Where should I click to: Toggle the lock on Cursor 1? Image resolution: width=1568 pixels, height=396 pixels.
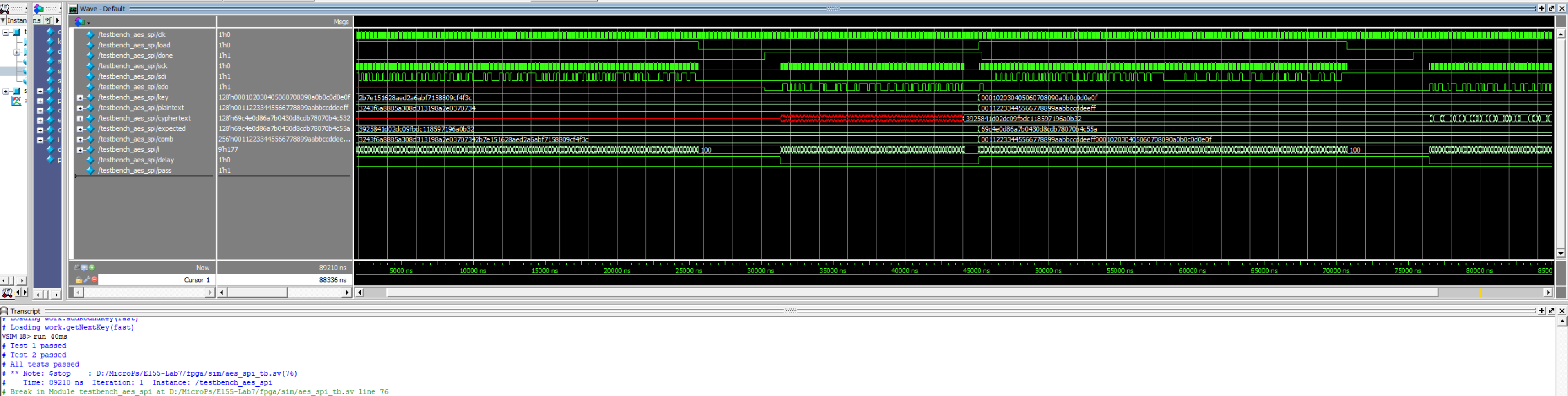click(79, 280)
